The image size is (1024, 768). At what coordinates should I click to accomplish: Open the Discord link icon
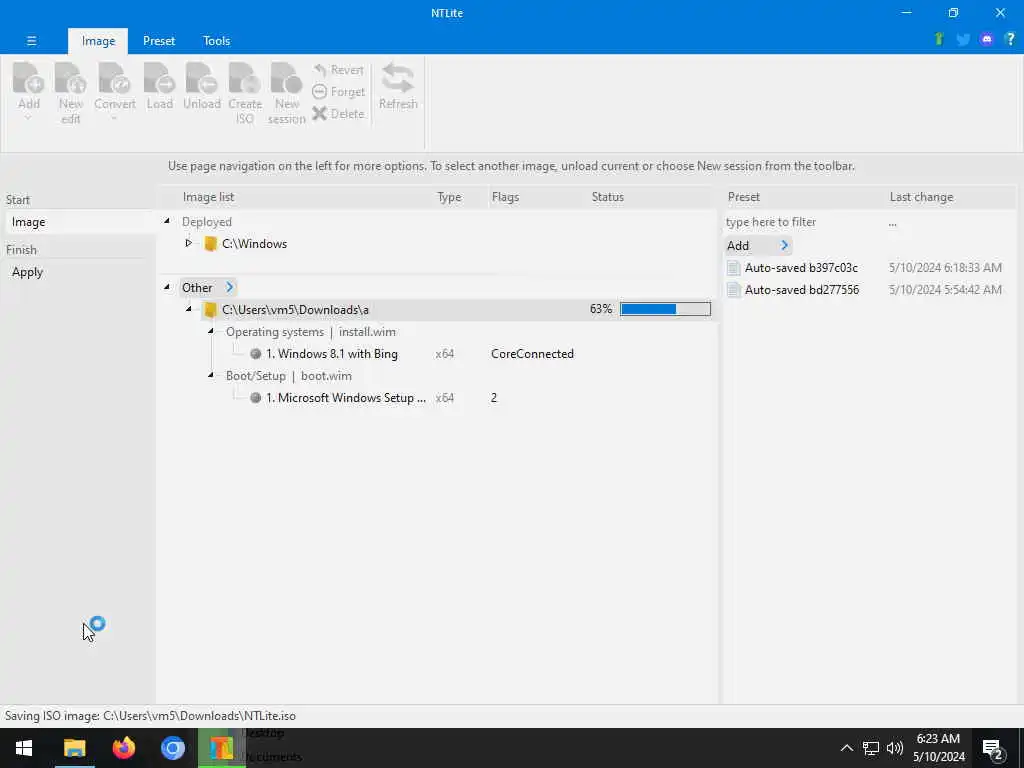click(x=987, y=40)
